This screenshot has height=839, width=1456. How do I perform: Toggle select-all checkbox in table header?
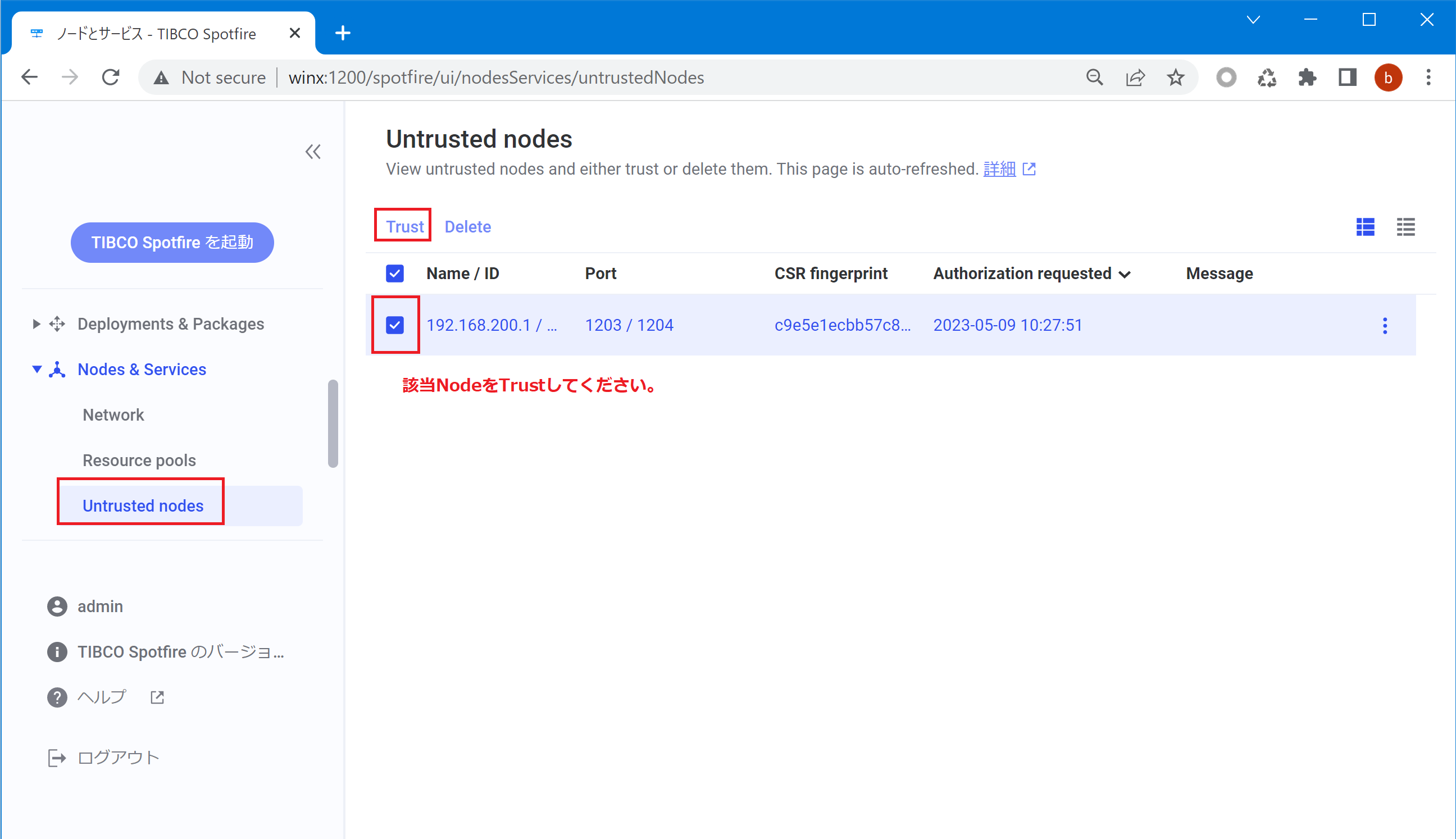395,273
